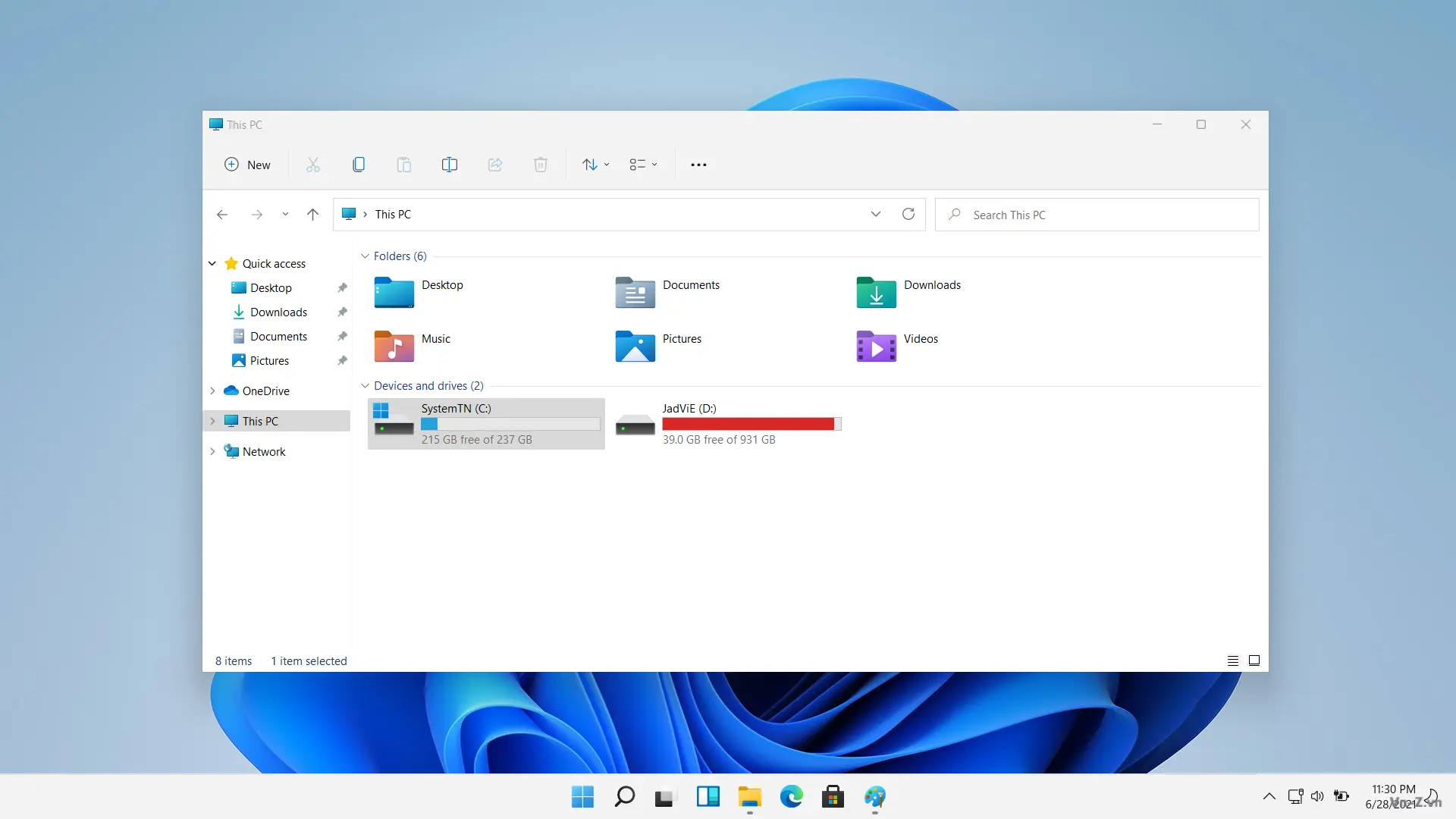Click the C: drive usage bar
This screenshot has height=819, width=1456.
pos(510,425)
